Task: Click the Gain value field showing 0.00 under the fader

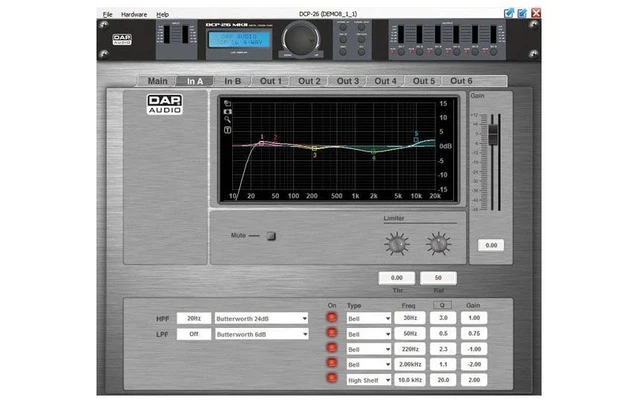Action: 491,245
